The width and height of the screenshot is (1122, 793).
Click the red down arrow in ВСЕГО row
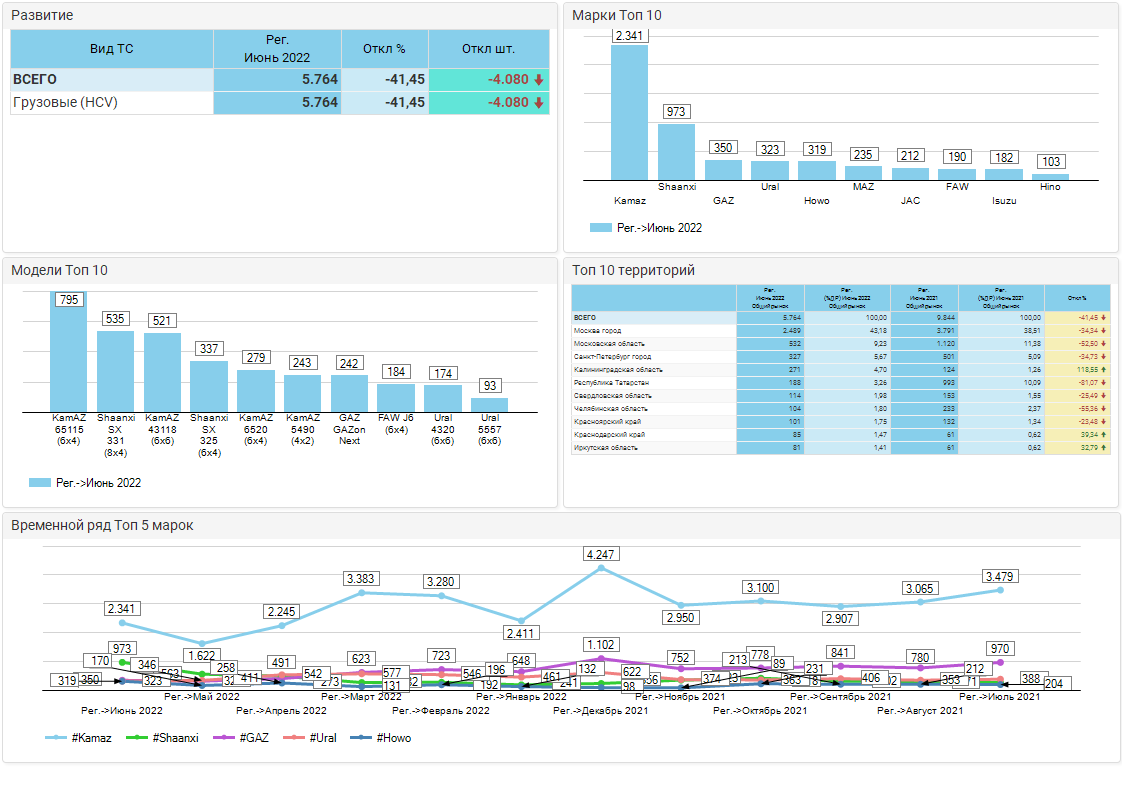[x=538, y=80]
